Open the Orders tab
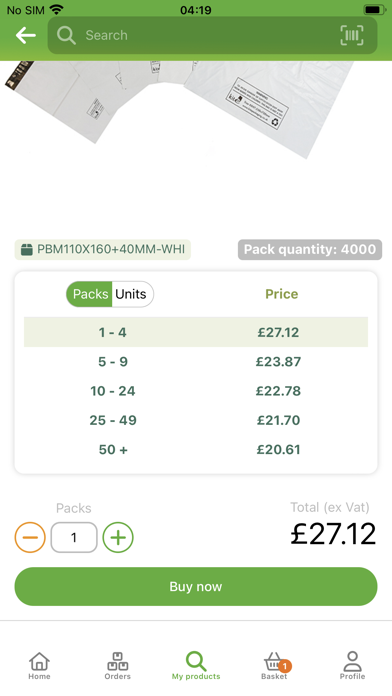The height and width of the screenshot is (696, 392). (x=118, y=665)
